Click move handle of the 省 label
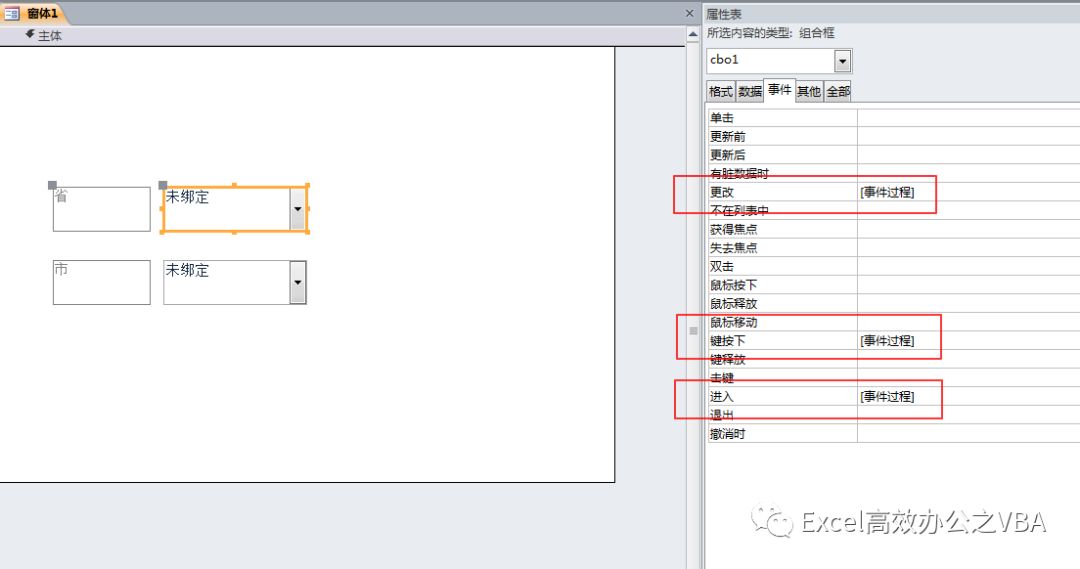 click(52, 185)
